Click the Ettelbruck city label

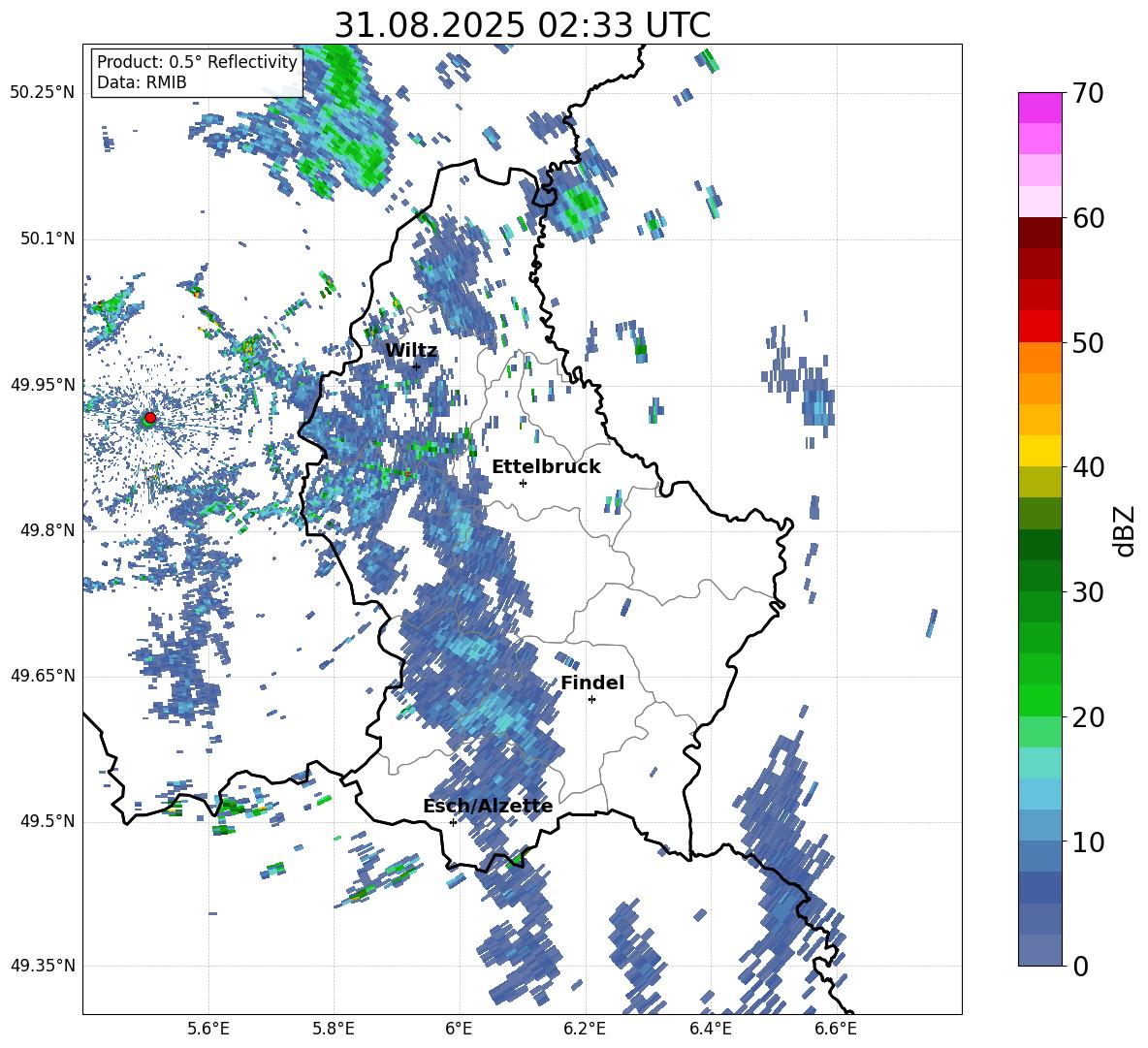coord(546,467)
